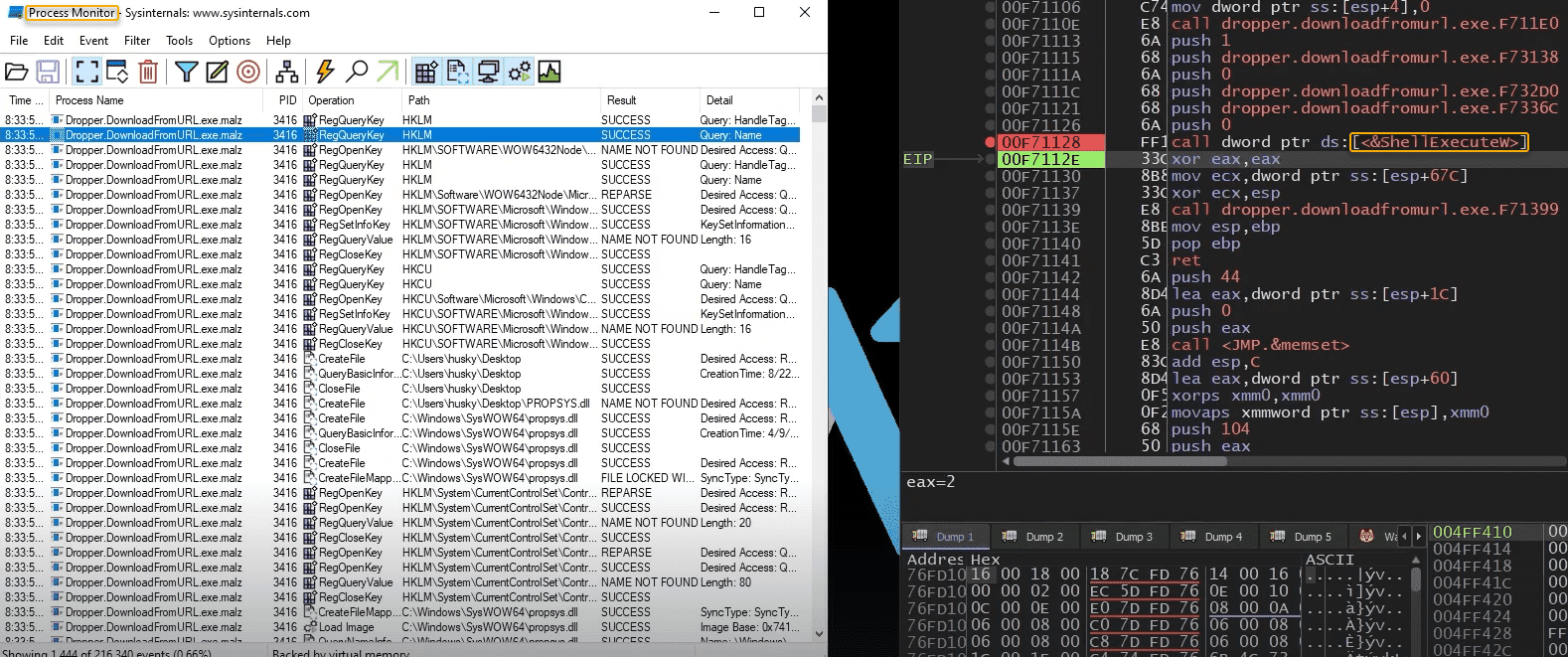The image size is (1568, 657).
Task: Open the Options menu
Action: coord(230,41)
